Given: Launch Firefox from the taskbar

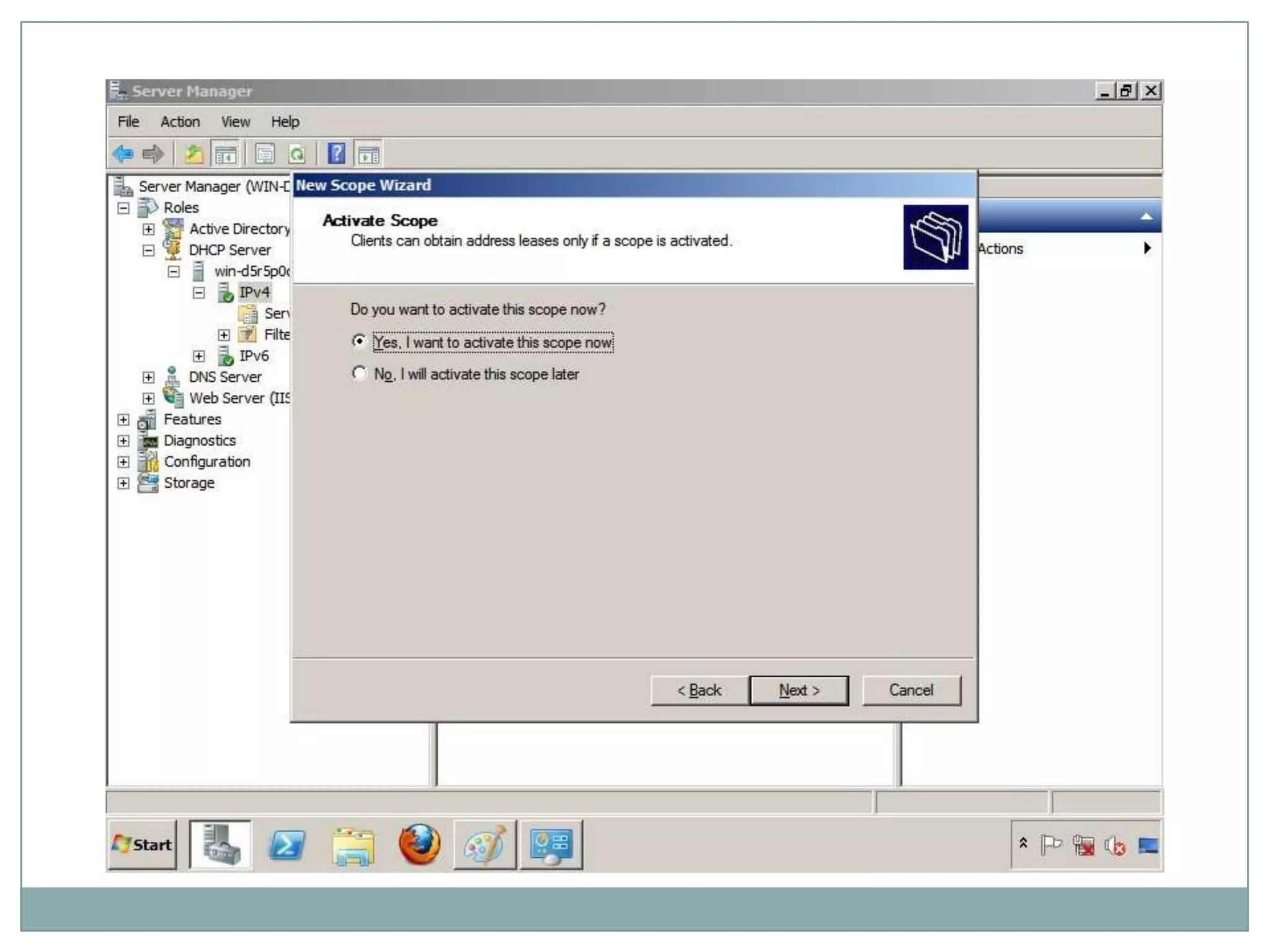Looking at the screenshot, I should (419, 844).
